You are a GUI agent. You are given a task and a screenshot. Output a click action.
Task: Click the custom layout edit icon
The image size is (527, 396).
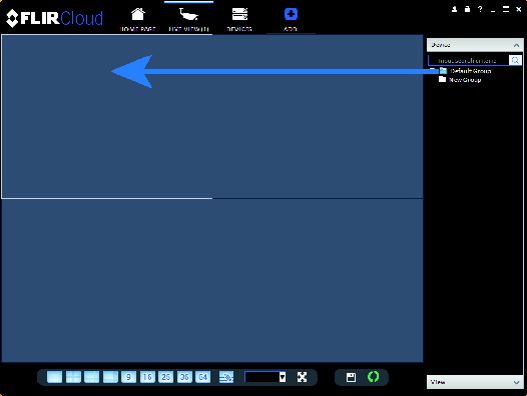pyautogui.click(x=226, y=377)
